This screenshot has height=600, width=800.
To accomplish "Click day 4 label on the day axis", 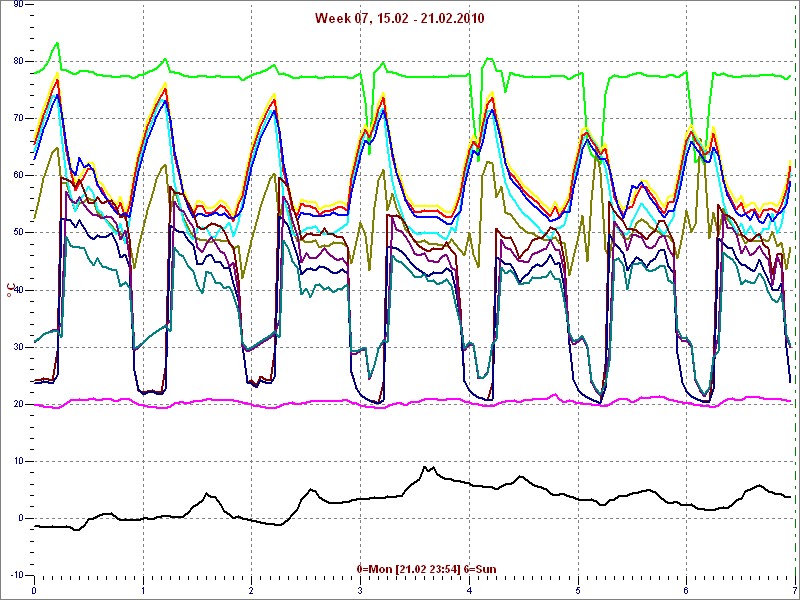I will tap(469, 590).
